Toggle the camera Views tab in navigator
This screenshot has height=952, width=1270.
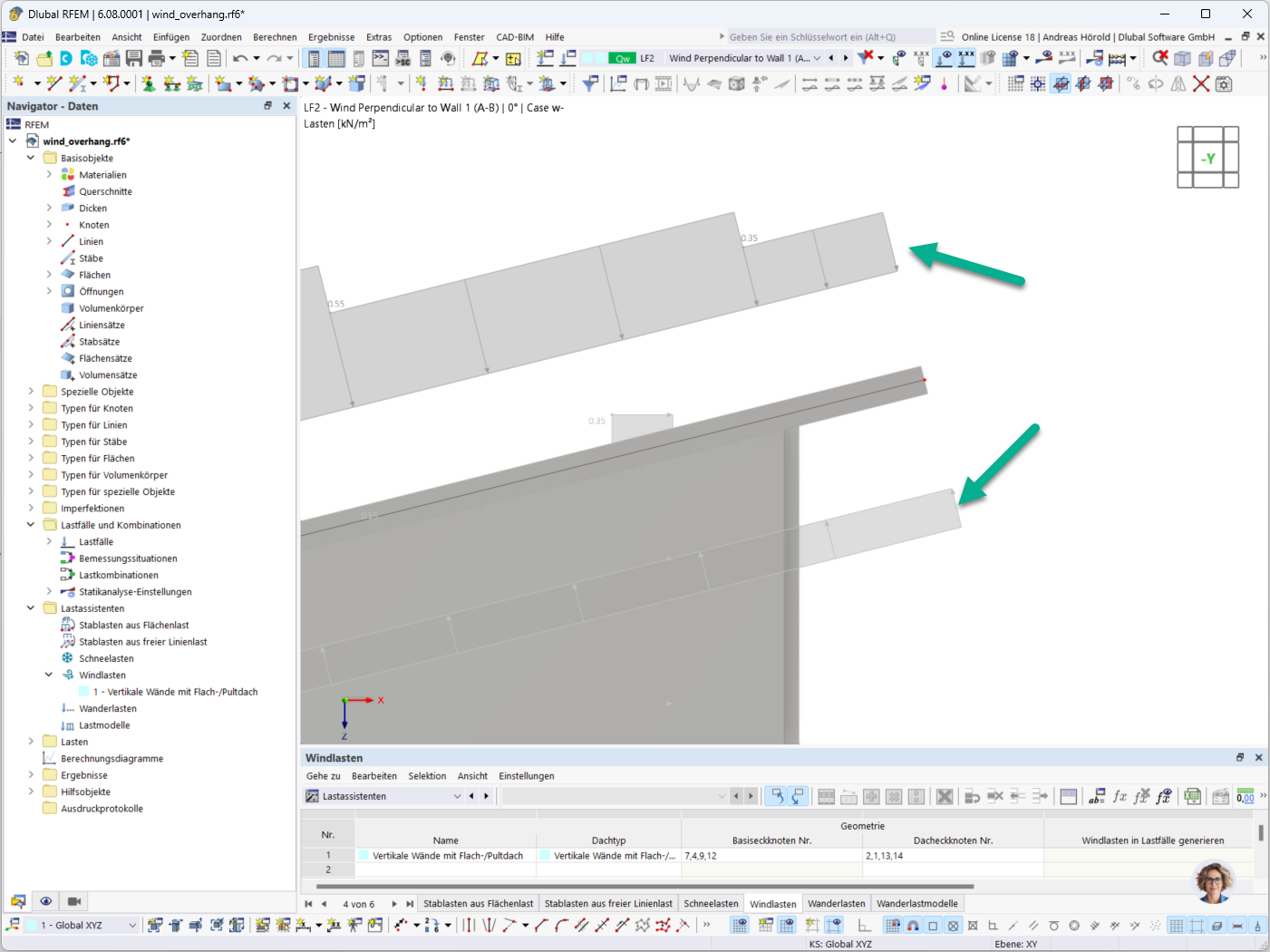click(74, 901)
